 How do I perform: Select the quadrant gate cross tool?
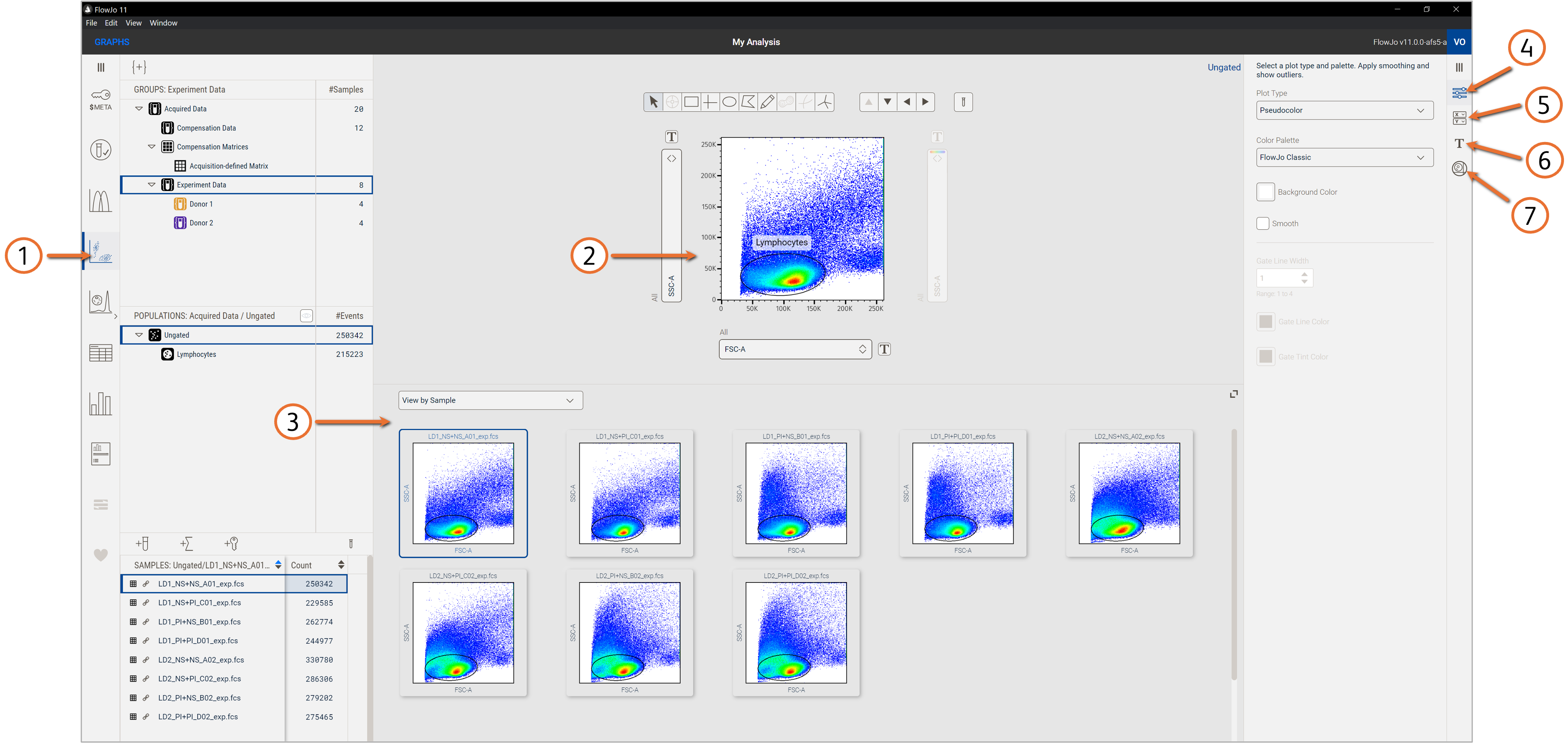click(710, 102)
